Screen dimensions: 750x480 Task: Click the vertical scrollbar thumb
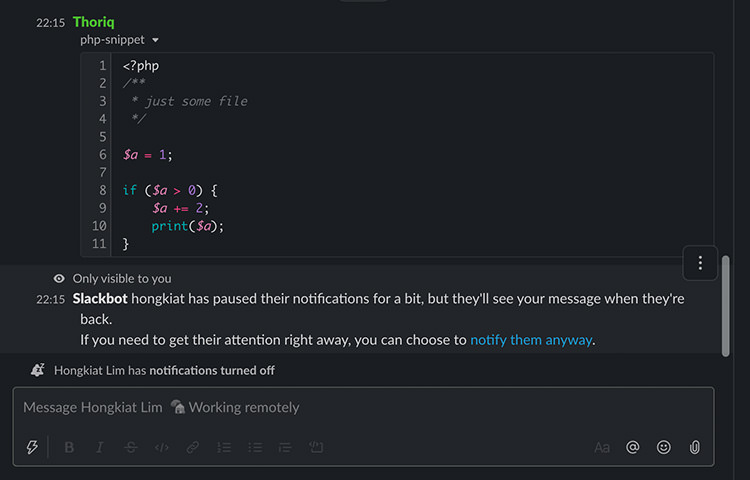[x=726, y=306]
